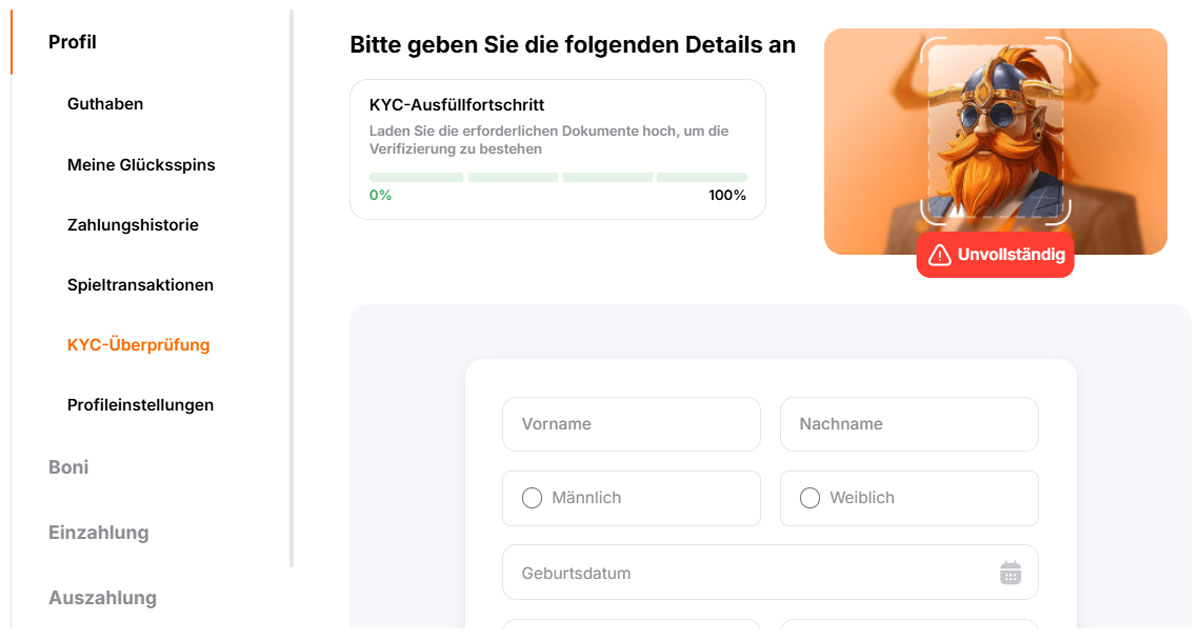Open Zahlungshistorie in the sidebar

click(x=133, y=225)
